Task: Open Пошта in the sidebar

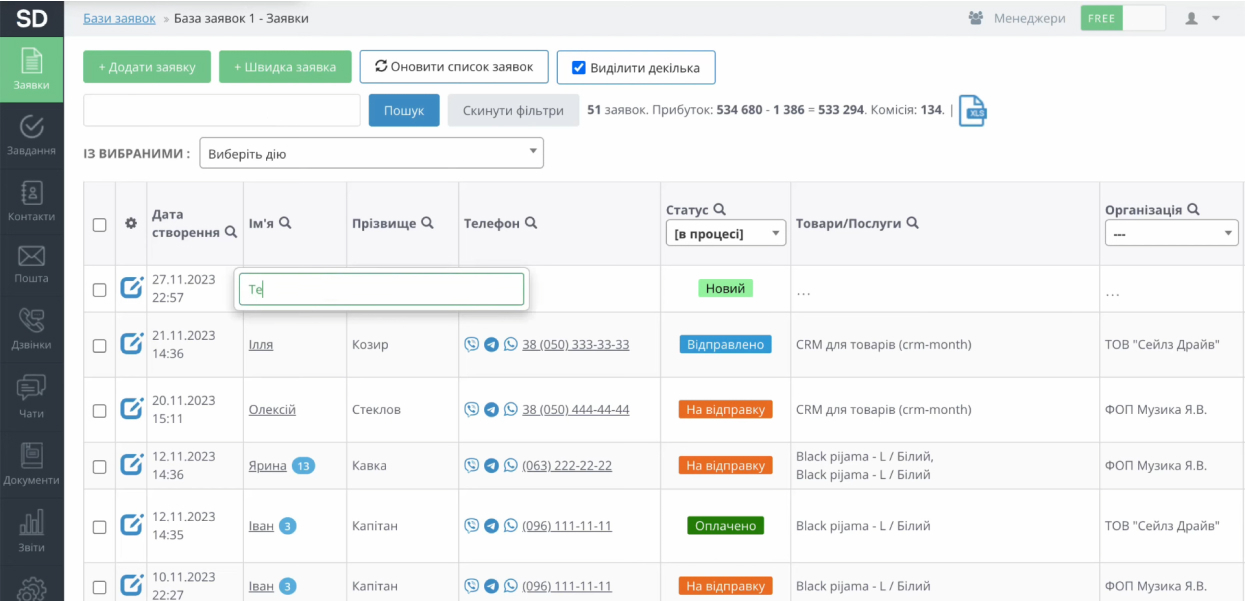Action: pos(32,263)
